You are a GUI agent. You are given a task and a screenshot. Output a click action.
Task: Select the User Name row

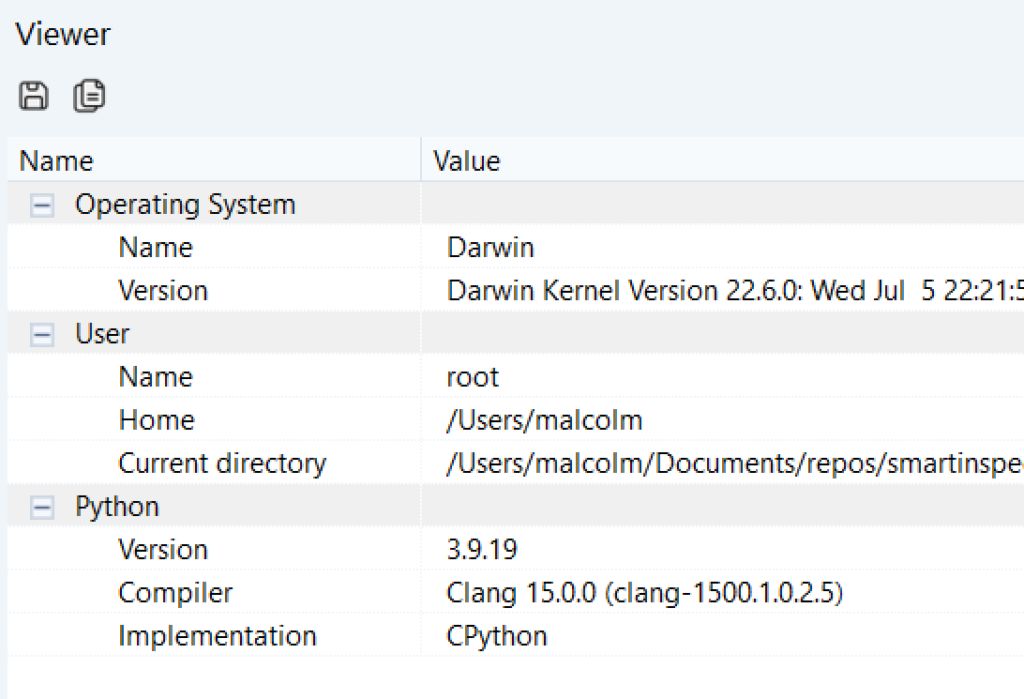(155, 377)
